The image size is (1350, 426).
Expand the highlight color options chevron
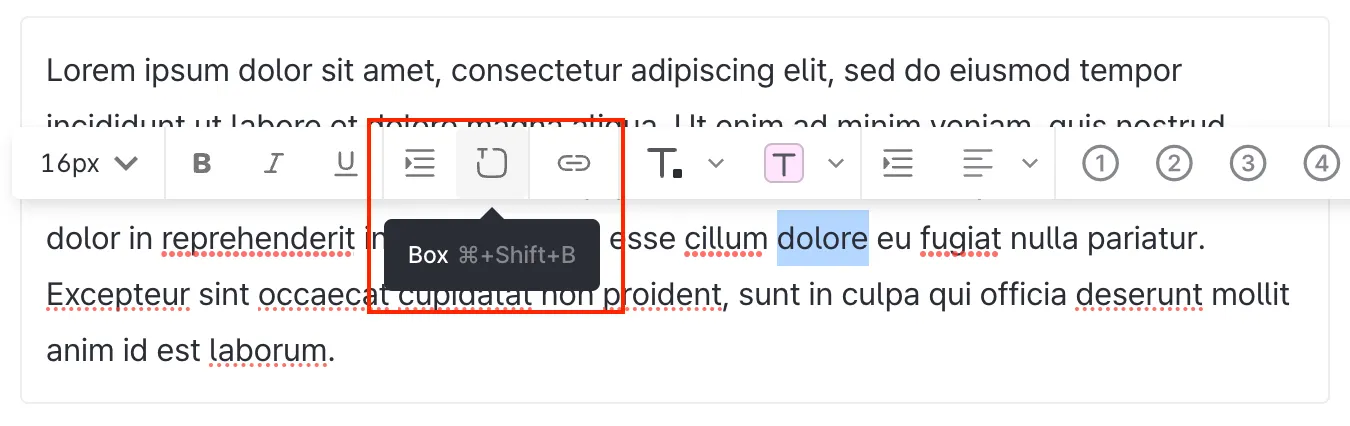[x=837, y=163]
